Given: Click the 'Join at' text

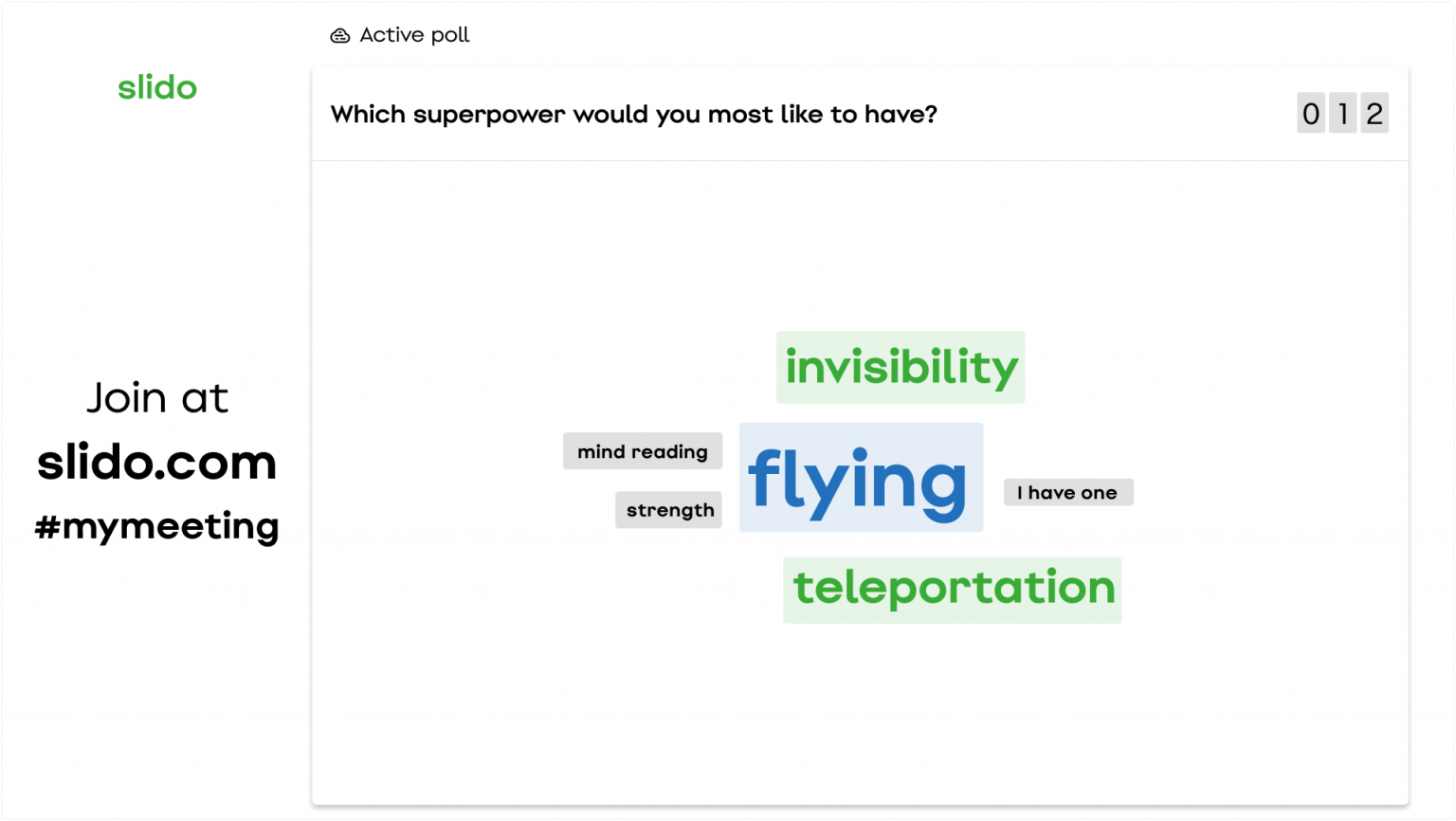Looking at the screenshot, I should pyautogui.click(x=157, y=398).
